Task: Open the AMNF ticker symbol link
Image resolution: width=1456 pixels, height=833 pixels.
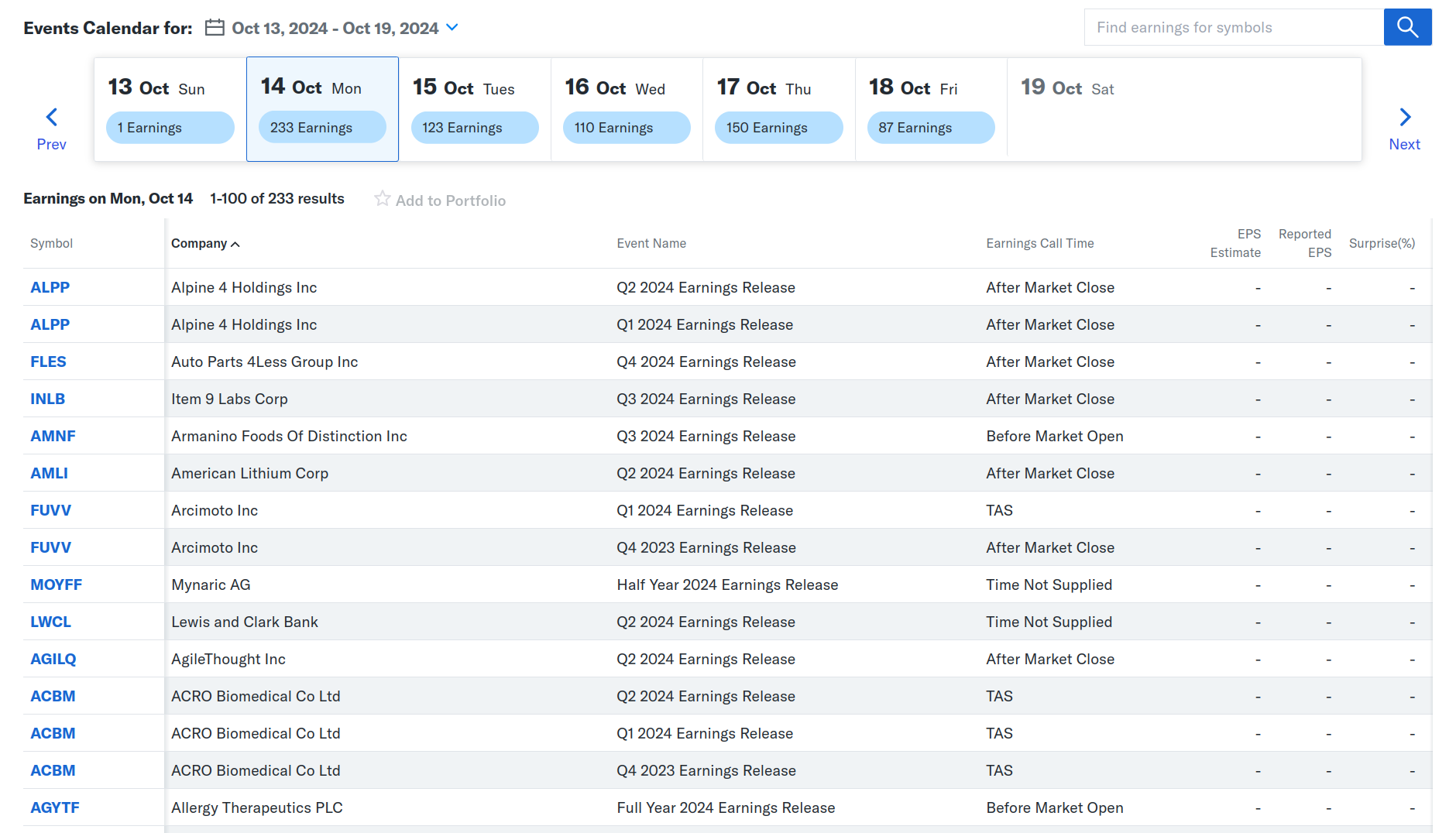Action: click(53, 436)
